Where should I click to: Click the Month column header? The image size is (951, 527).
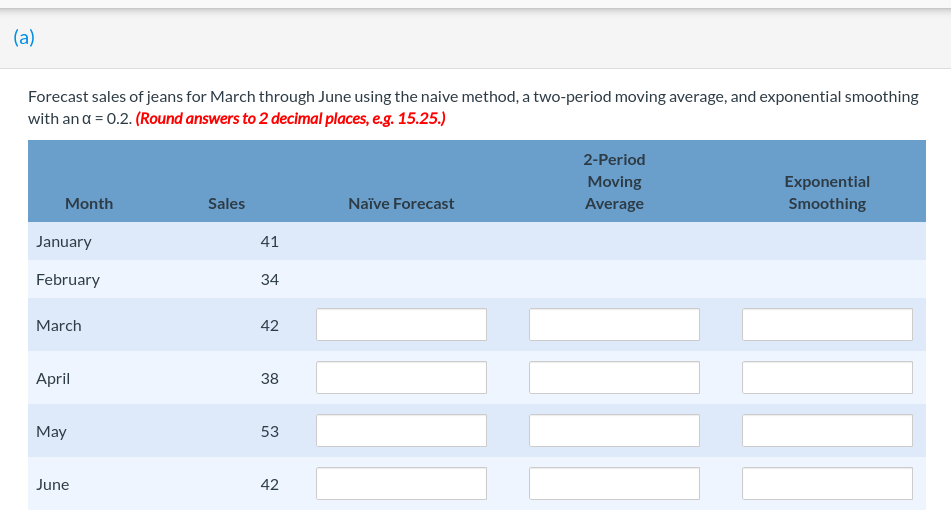[89, 204]
